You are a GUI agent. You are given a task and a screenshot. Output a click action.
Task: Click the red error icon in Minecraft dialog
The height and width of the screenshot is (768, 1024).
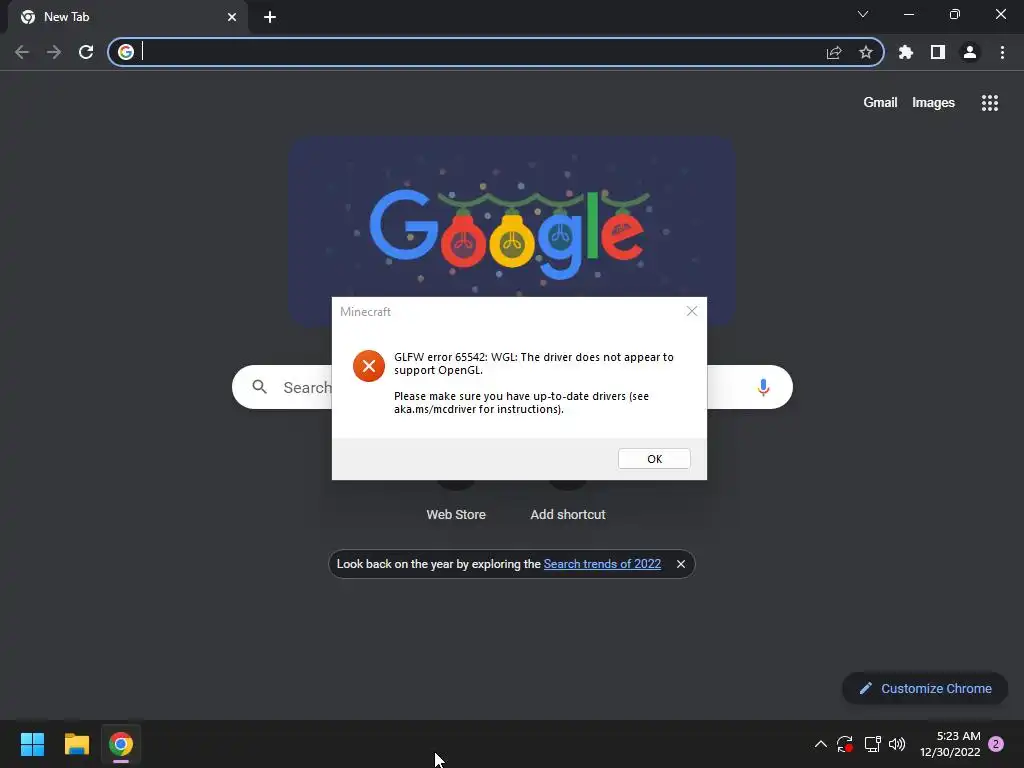pyautogui.click(x=369, y=366)
